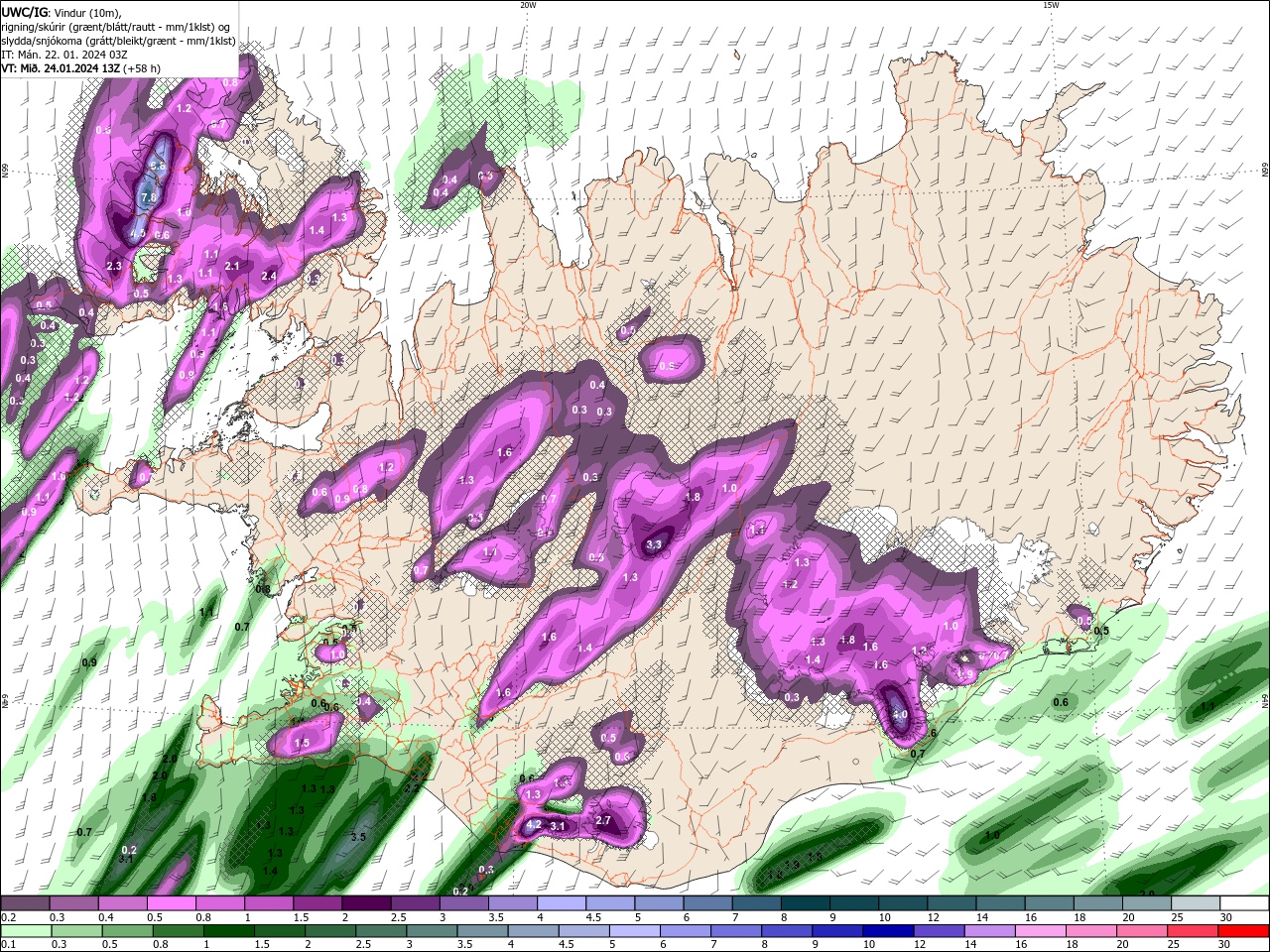Click the 64N latitude label on right edge
The image size is (1270, 952).
(1265, 700)
